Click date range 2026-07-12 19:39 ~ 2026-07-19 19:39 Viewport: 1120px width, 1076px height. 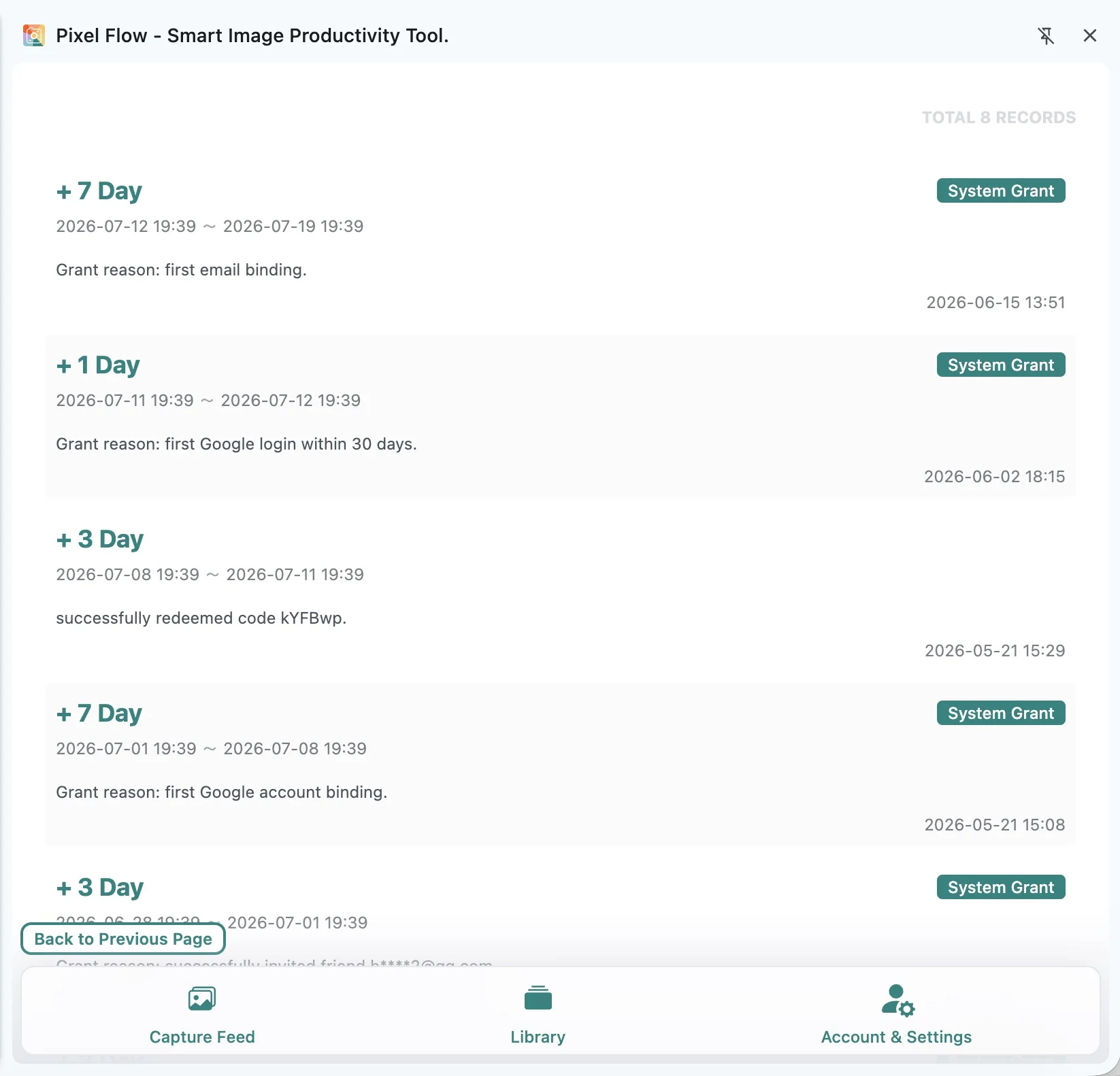(210, 226)
